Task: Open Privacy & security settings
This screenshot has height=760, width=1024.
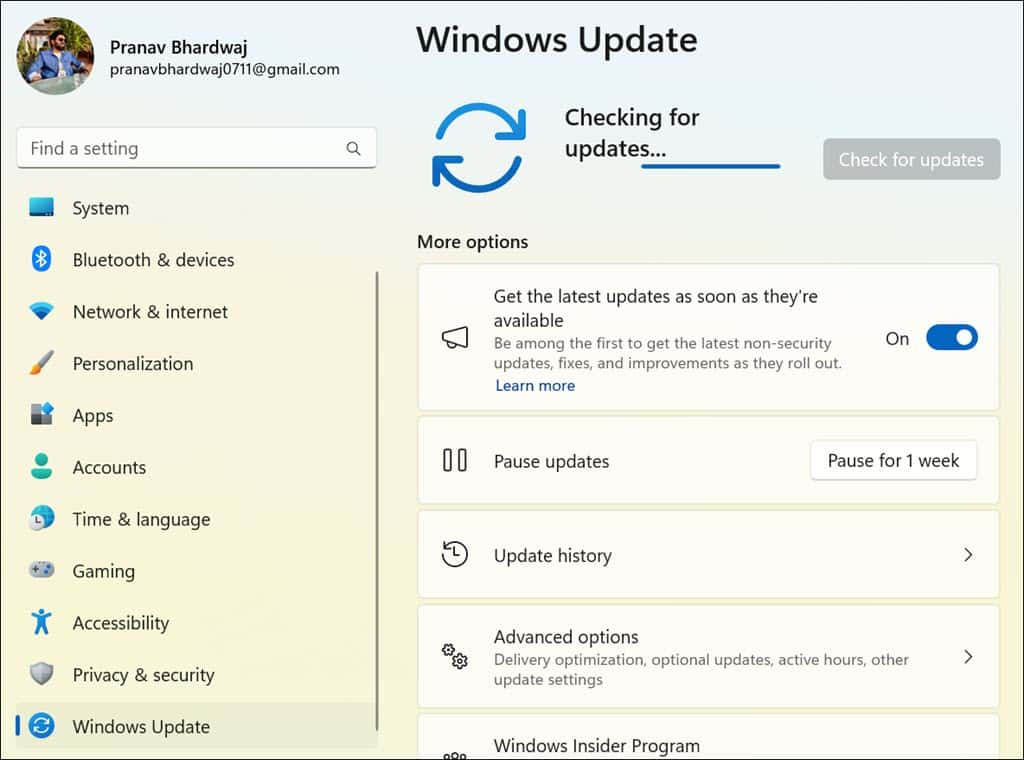Action: click(x=197, y=674)
